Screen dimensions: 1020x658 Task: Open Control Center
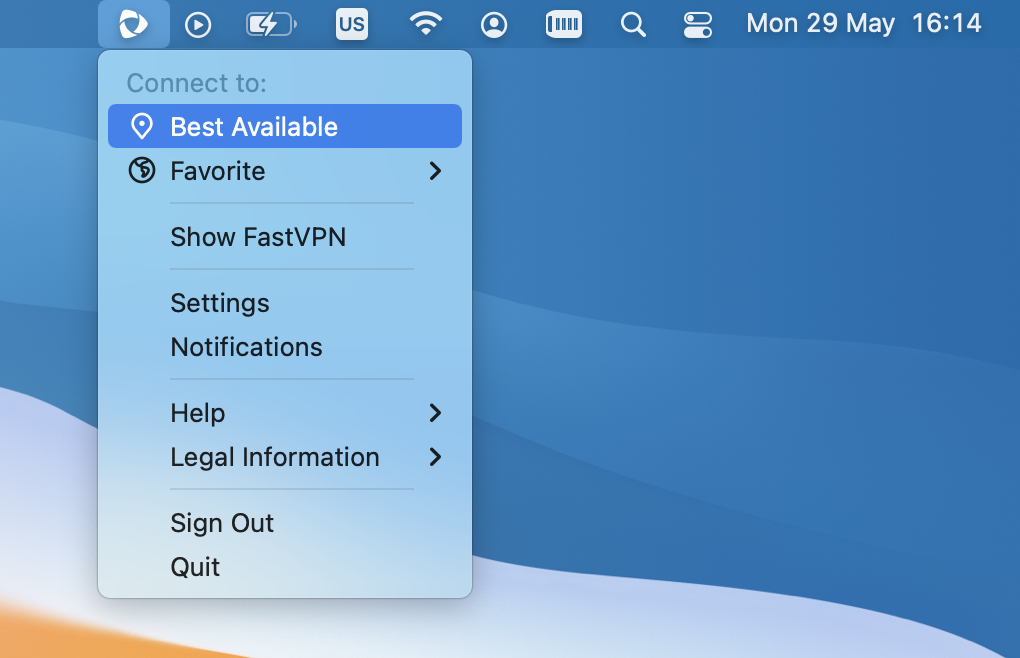pos(697,25)
